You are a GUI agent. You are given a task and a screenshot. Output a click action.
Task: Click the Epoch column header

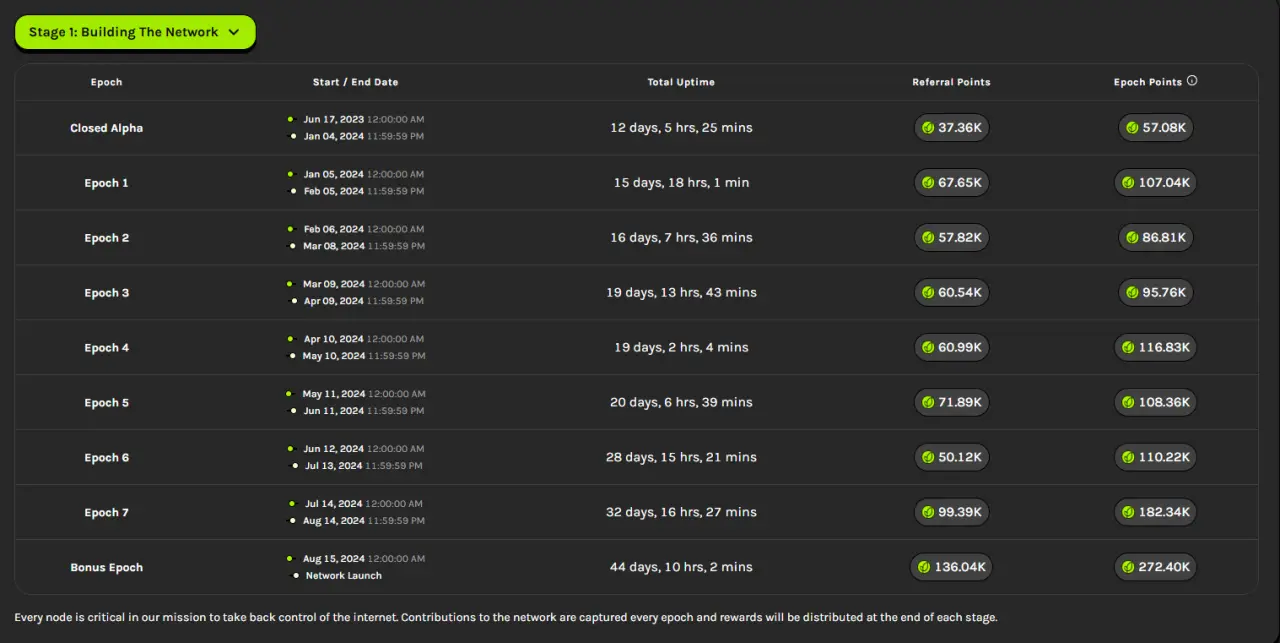106,82
